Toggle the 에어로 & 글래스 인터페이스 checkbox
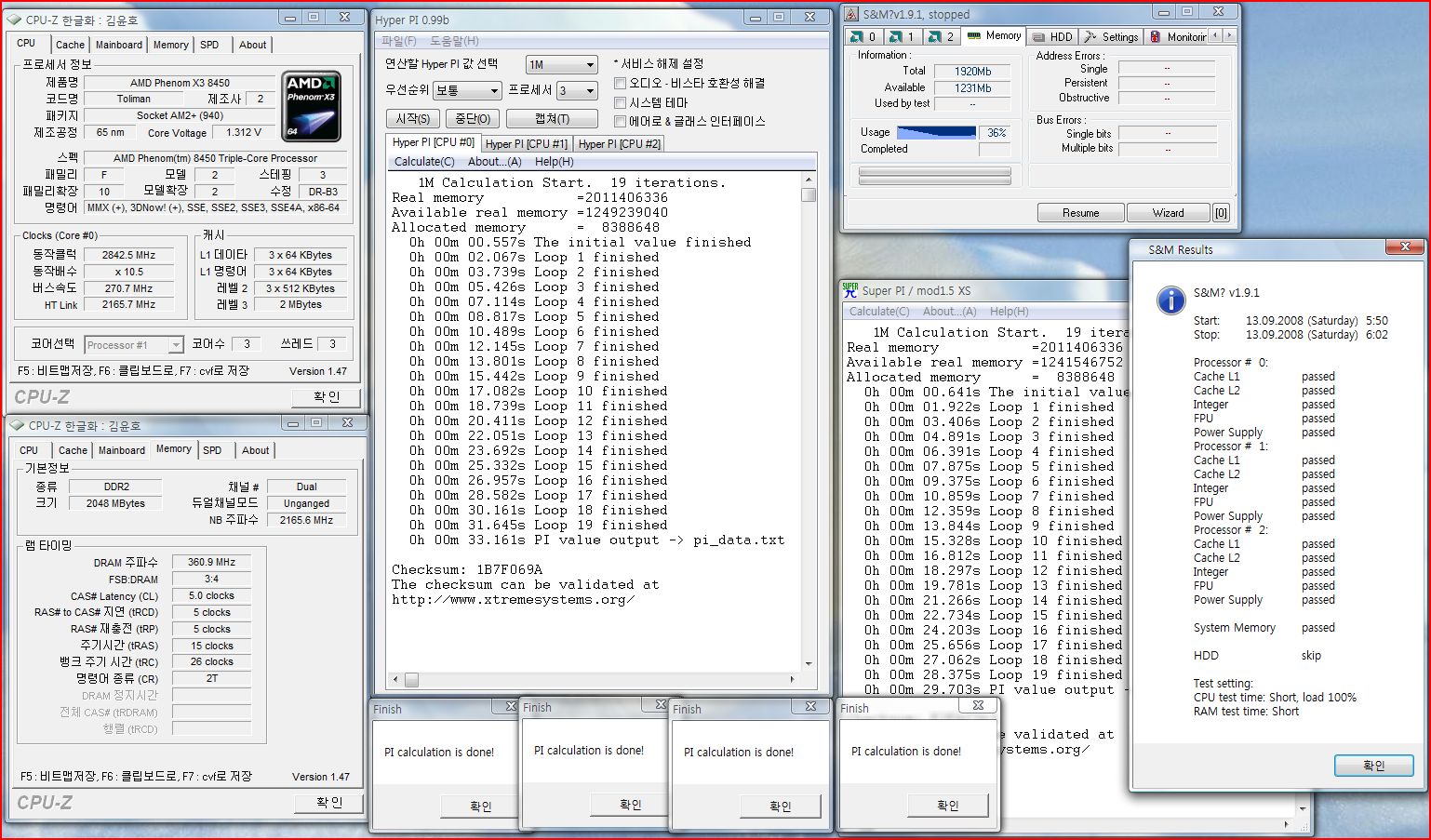 click(x=621, y=121)
